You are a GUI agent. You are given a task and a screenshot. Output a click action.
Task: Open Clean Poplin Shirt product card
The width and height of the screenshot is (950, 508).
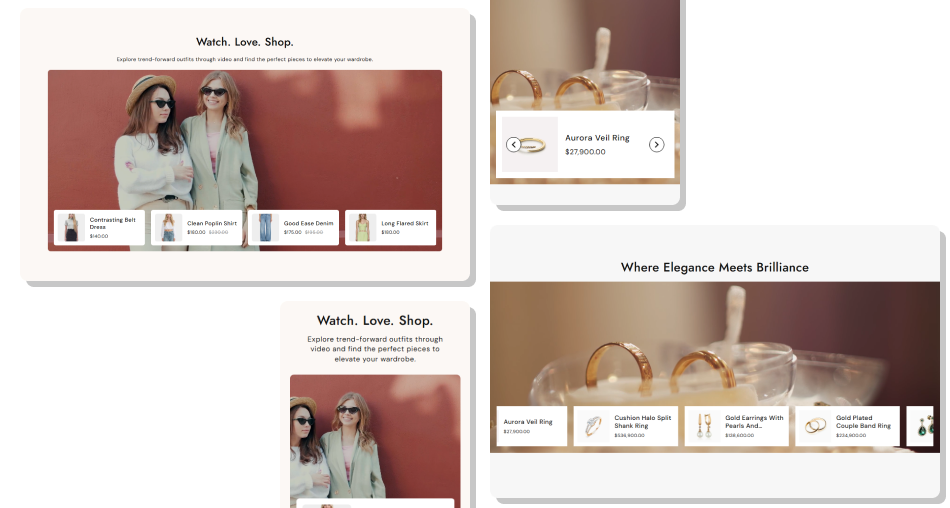(196, 228)
